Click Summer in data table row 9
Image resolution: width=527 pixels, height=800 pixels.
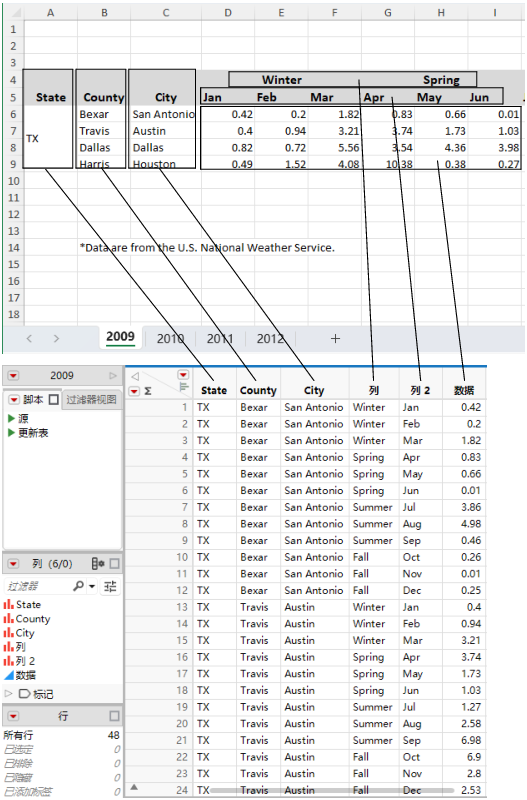(372, 540)
